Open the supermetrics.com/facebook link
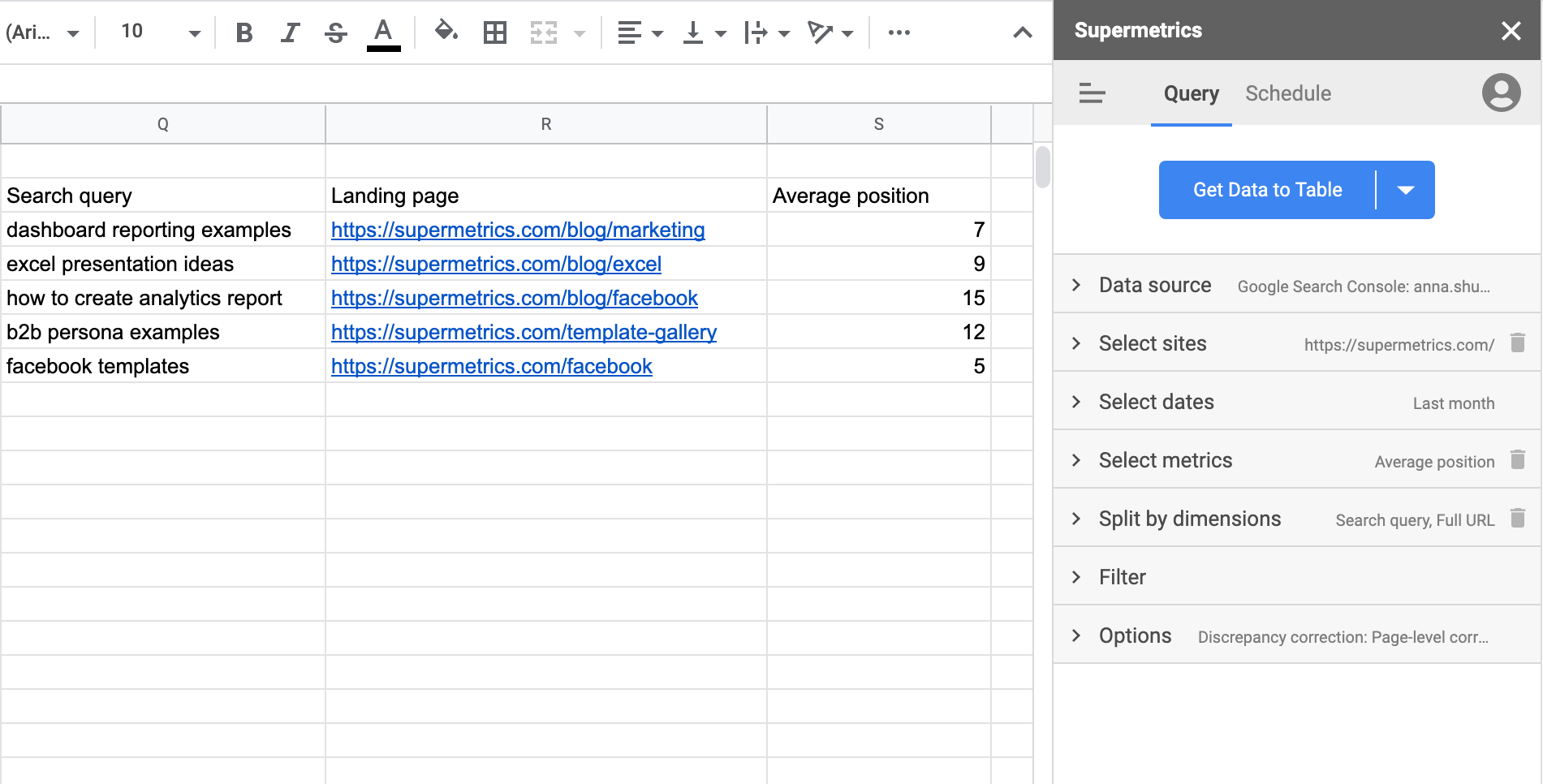Screen dimensions: 1543x784 pyautogui.click(x=492, y=366)
